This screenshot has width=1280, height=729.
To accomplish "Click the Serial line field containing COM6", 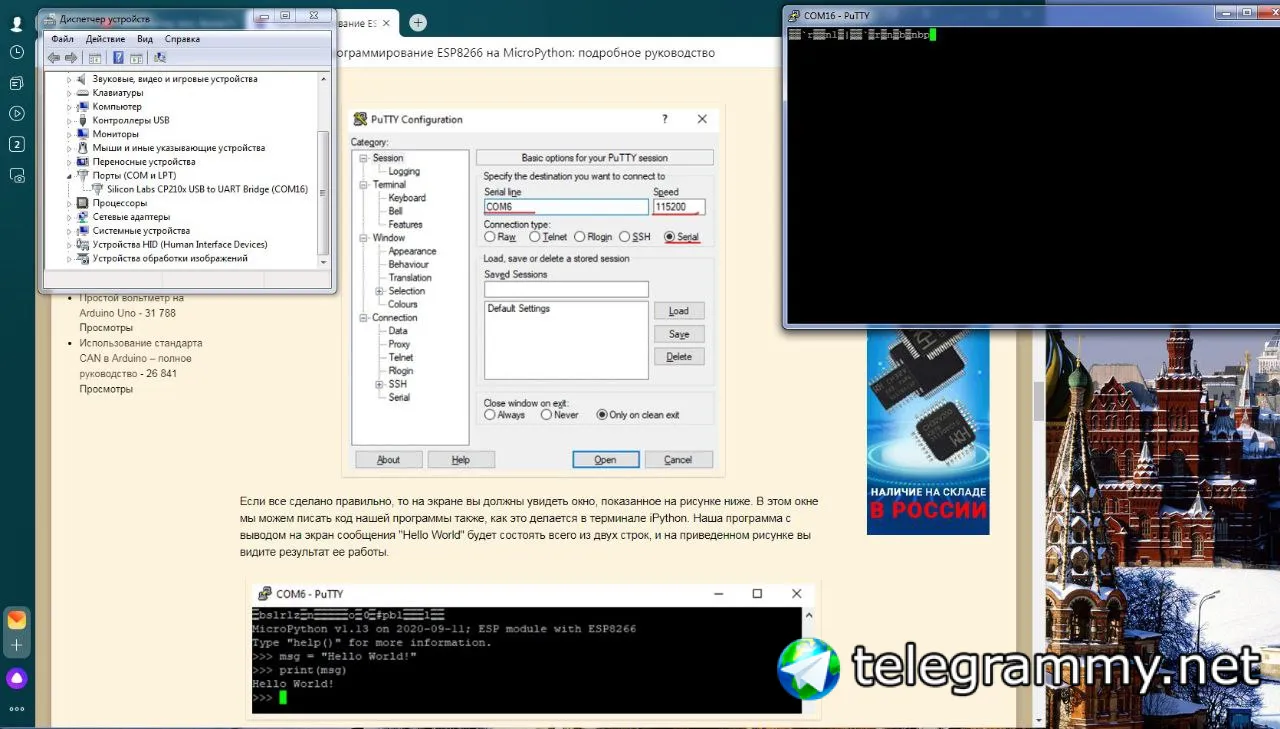I will [566, 207].
